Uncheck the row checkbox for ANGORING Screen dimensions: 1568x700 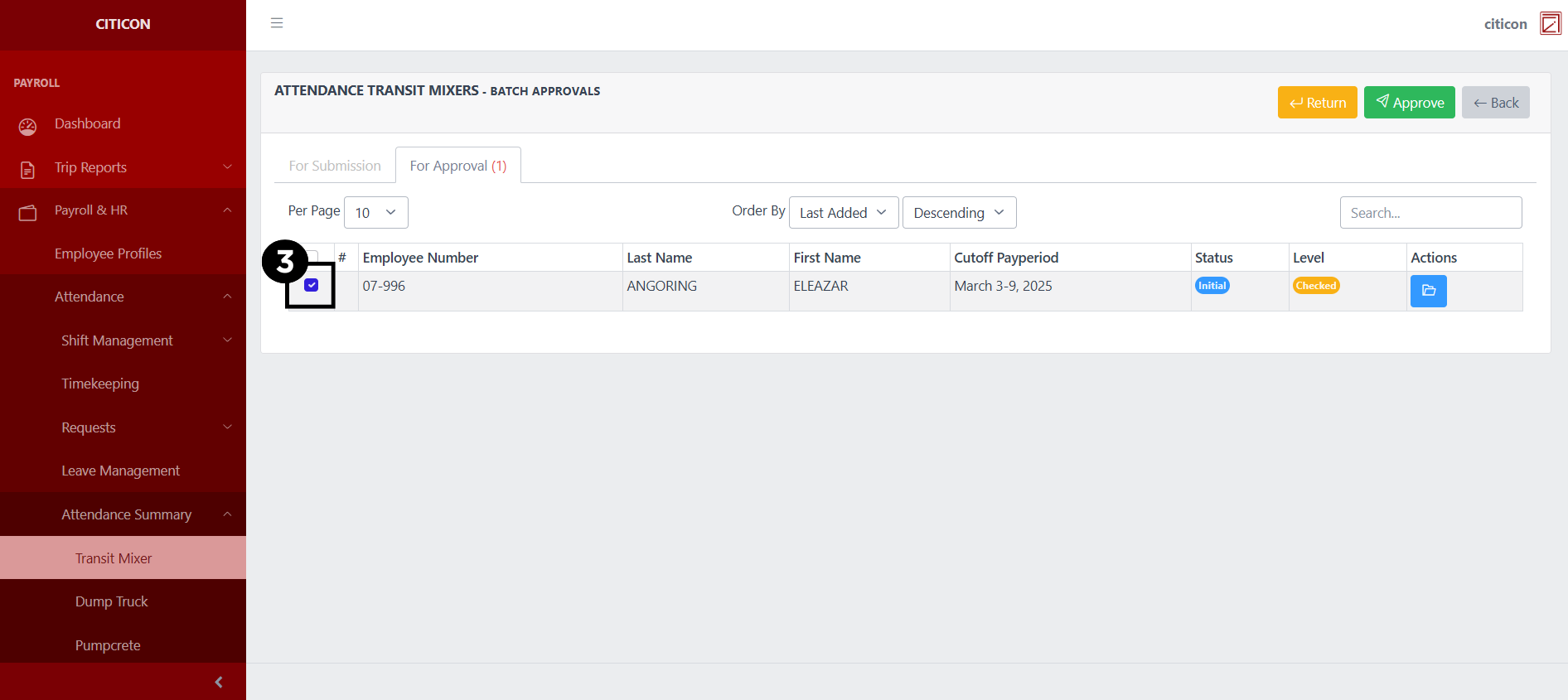(312, 285)
